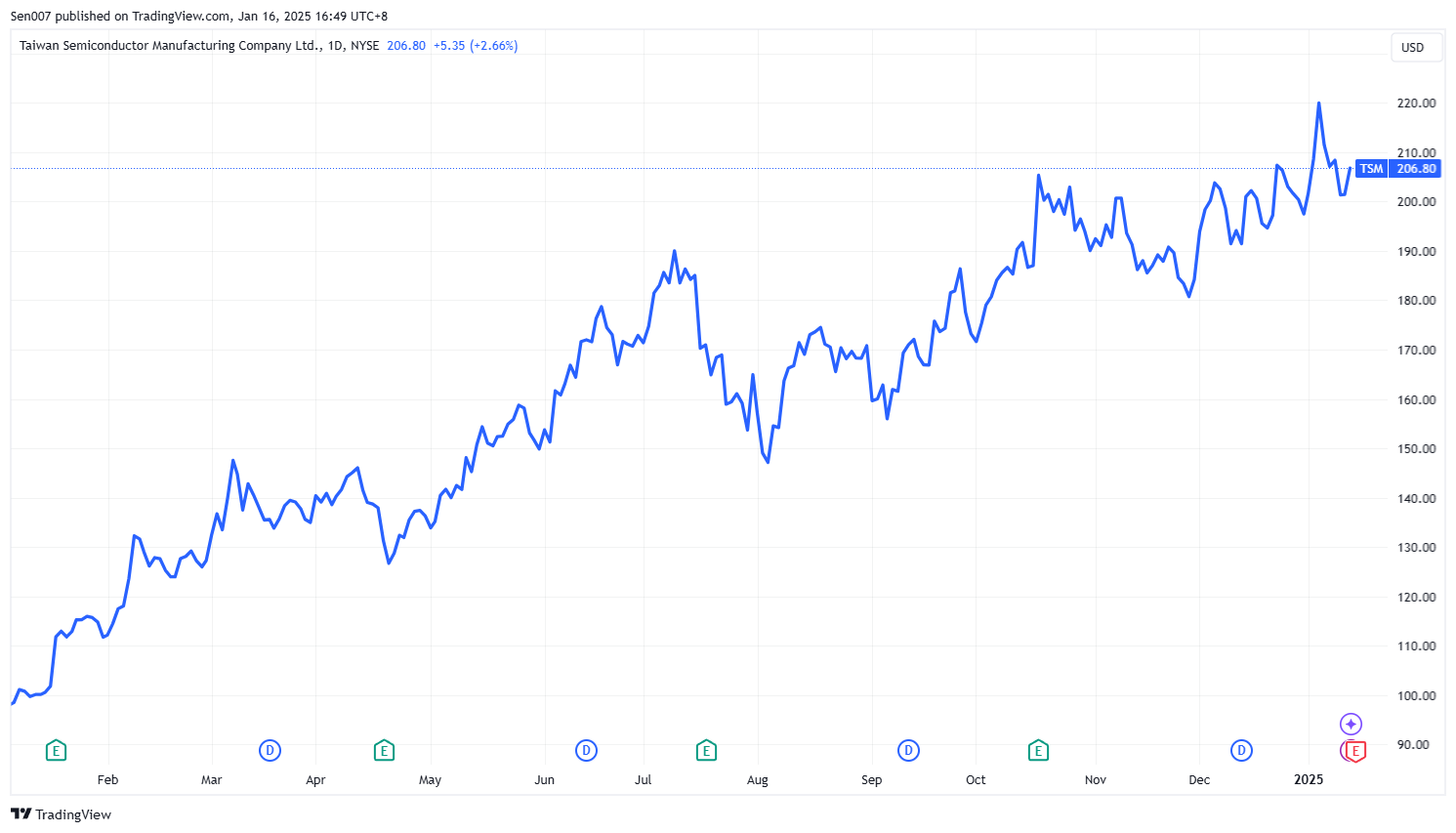Click the 150.00 price axis label

pyautogui.click(x=1417, y=448)
